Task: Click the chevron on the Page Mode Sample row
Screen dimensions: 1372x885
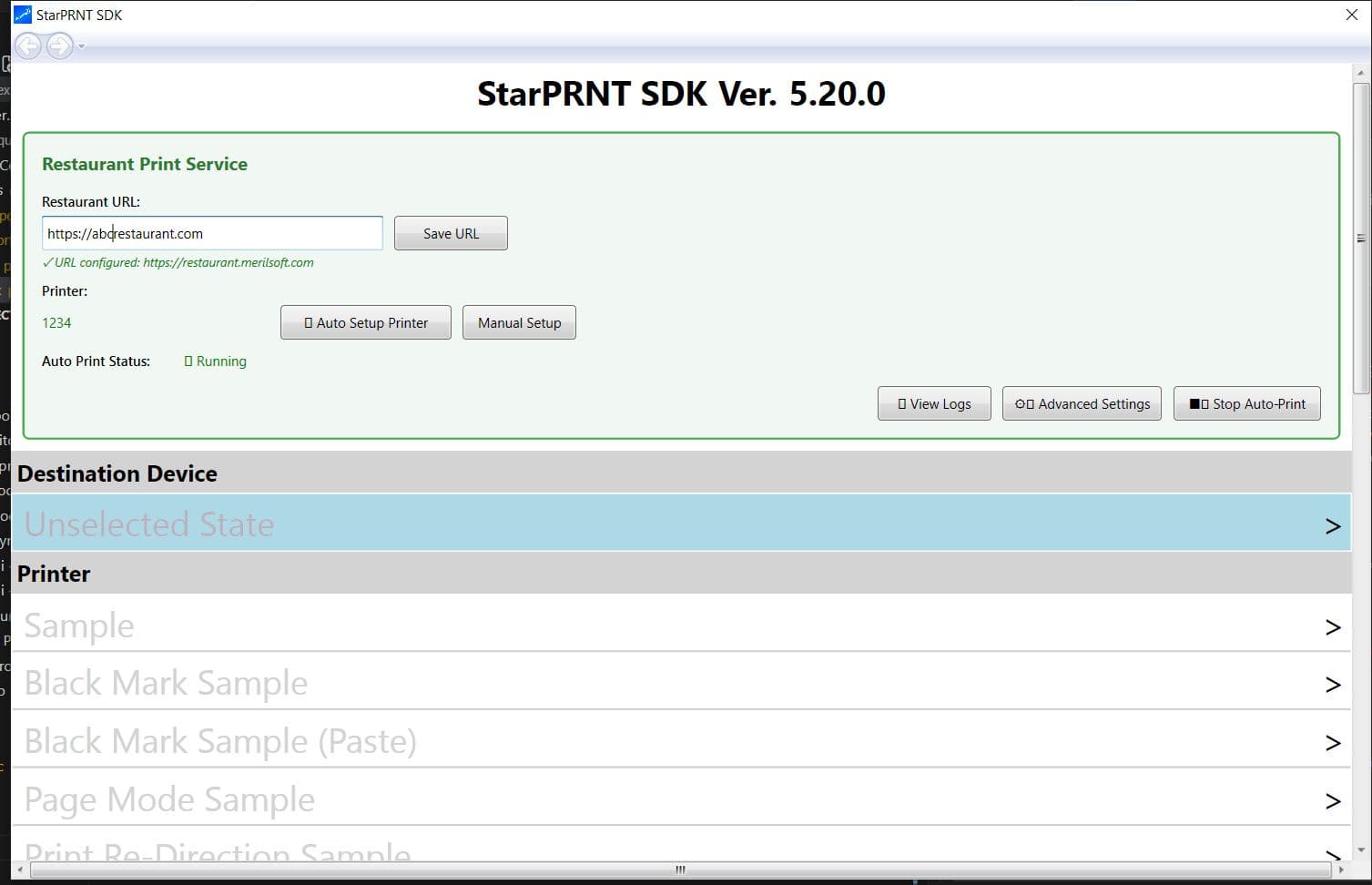Action: (x=1333, y=801)
